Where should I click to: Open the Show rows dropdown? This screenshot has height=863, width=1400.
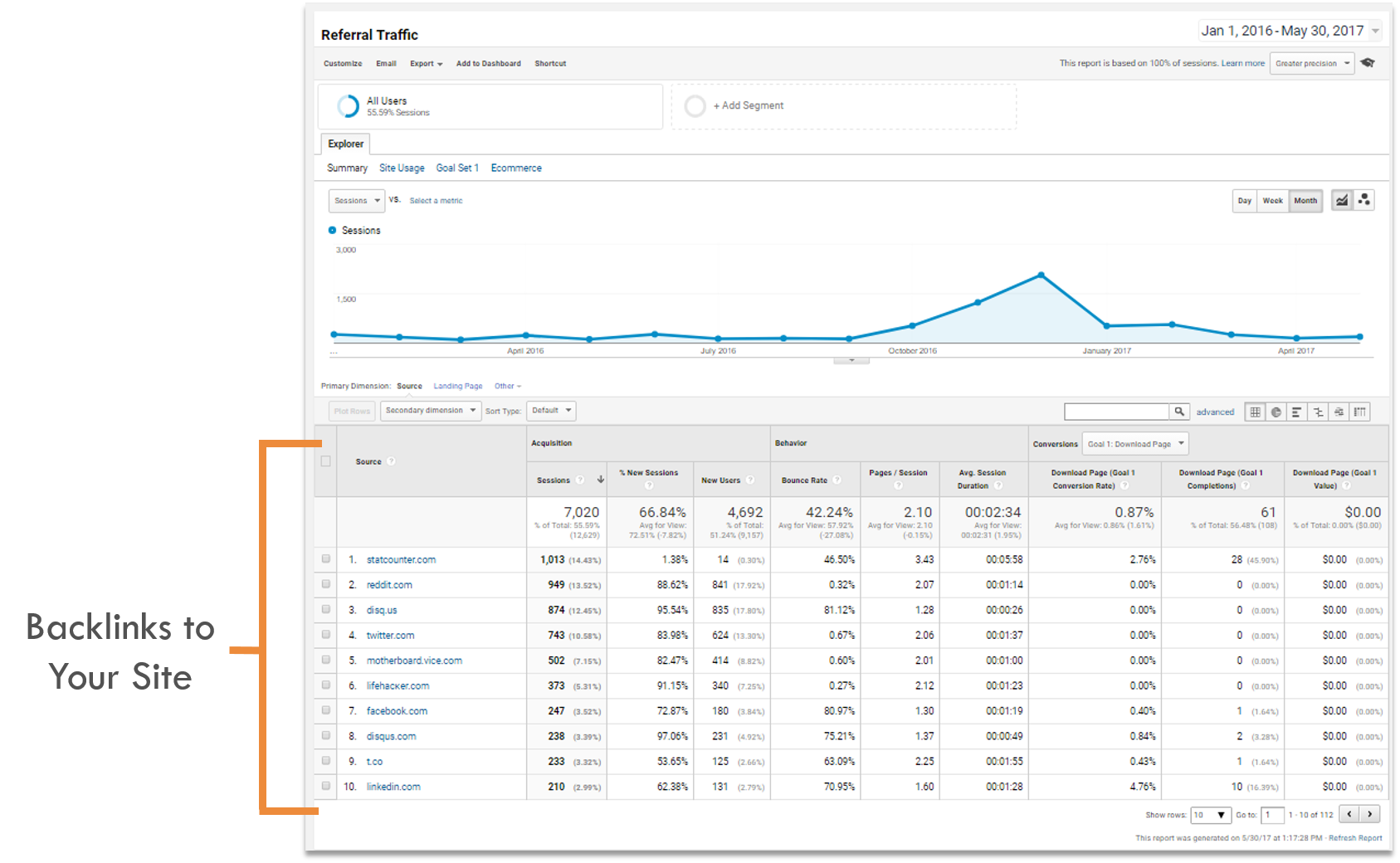click(x=1211, y=815)
